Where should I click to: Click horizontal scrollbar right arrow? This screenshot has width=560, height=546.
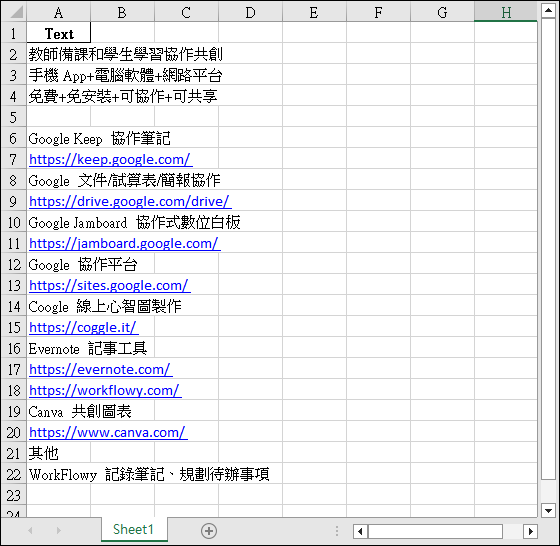coord(530,531)
